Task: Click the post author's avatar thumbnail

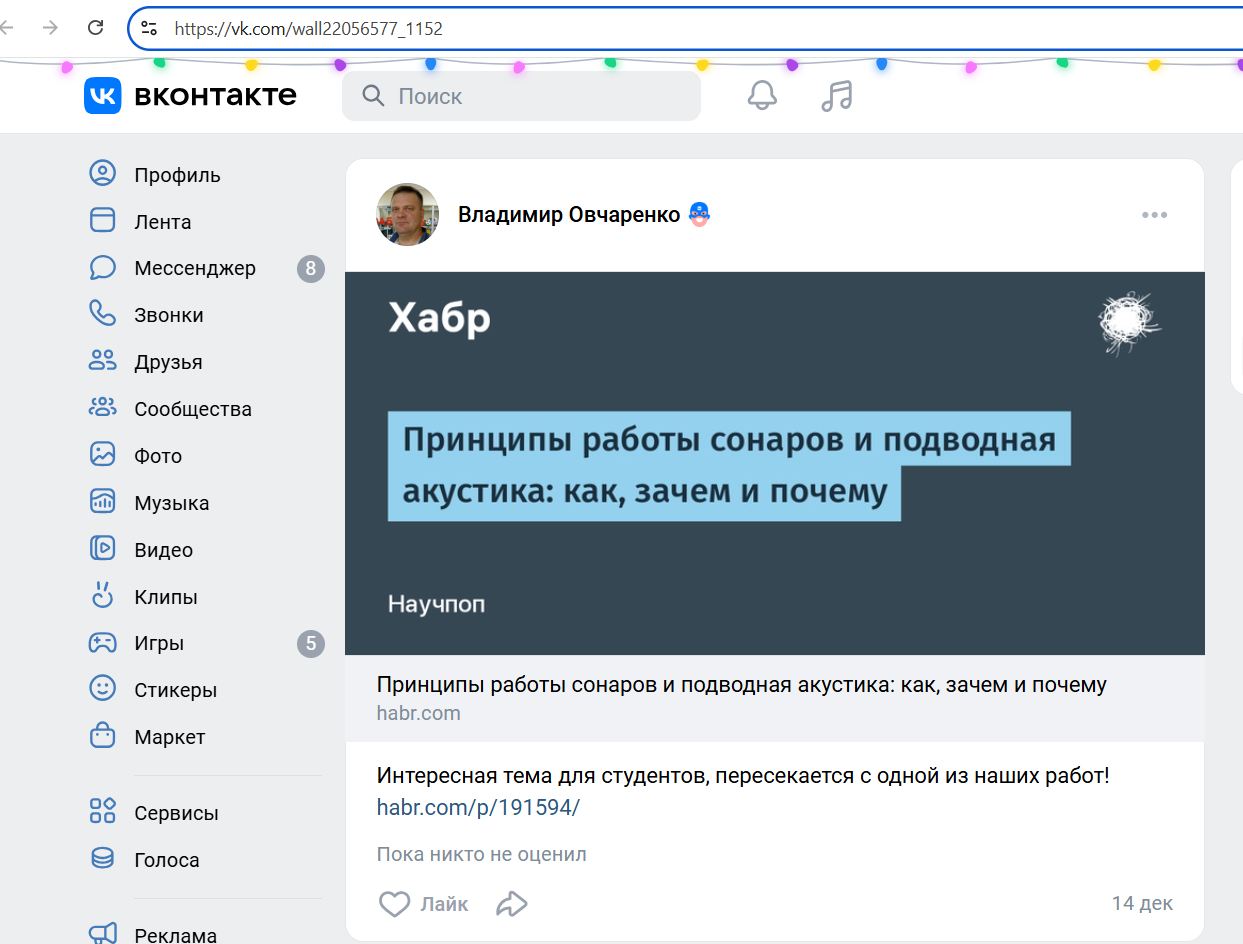Action: 407,214
